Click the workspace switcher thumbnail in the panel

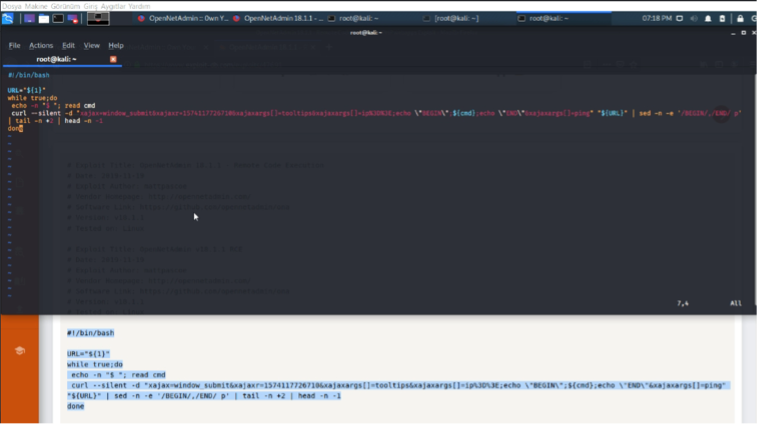tap(98, 18)
